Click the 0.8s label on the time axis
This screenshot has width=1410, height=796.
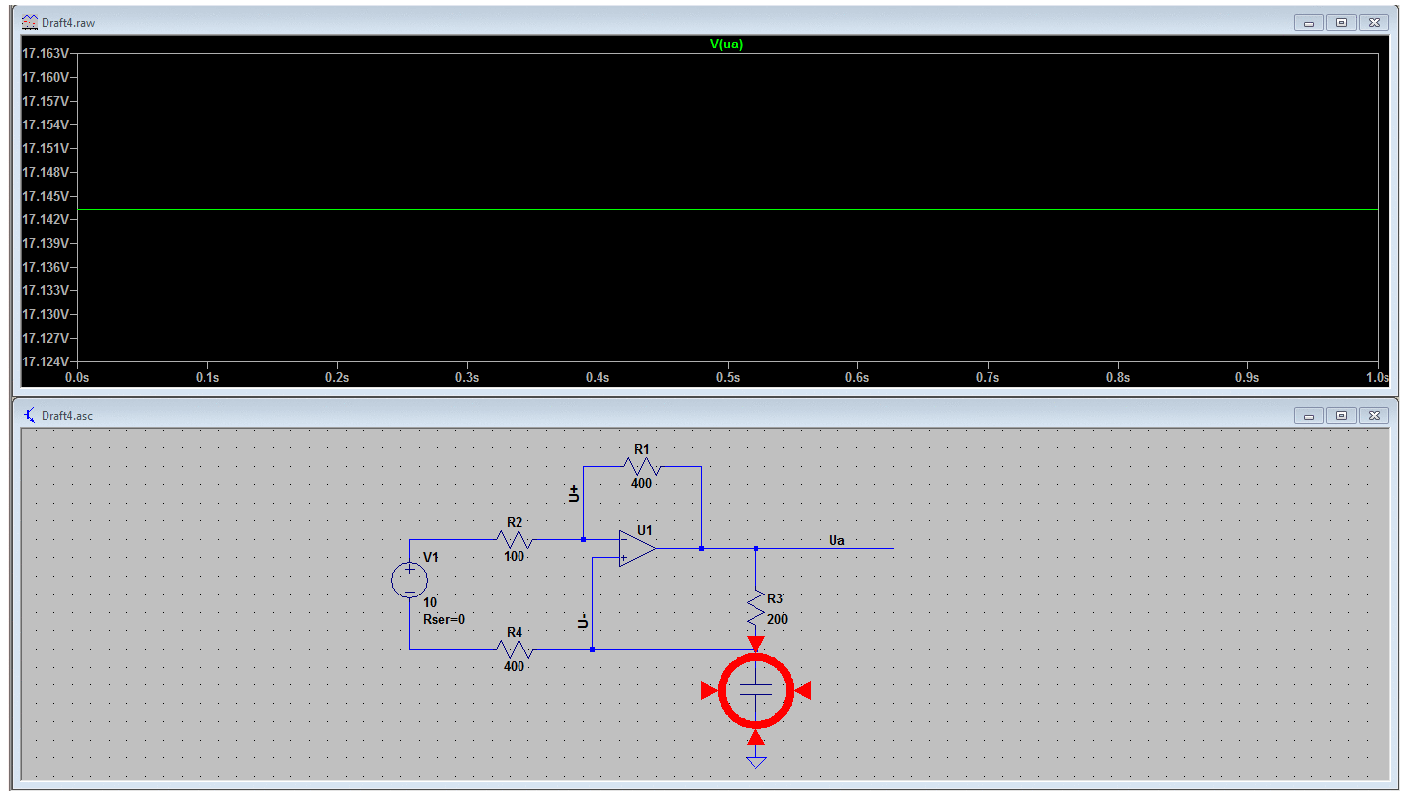point(1117,378)
